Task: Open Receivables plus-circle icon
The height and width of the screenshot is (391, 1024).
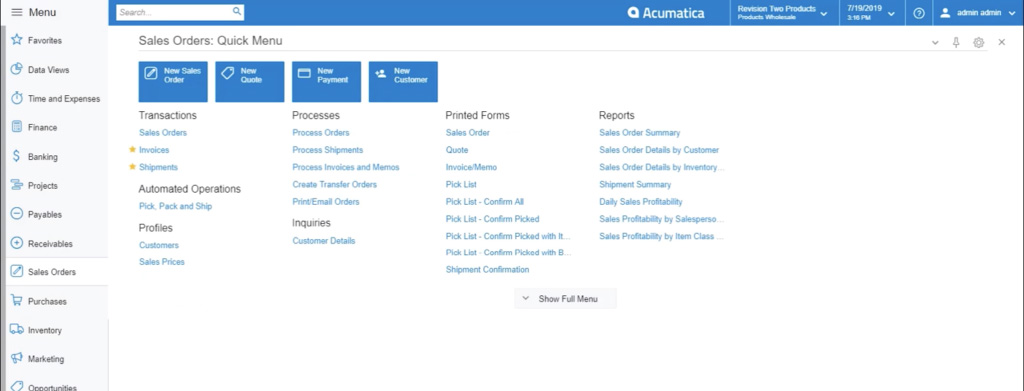Action: point(17,243)
